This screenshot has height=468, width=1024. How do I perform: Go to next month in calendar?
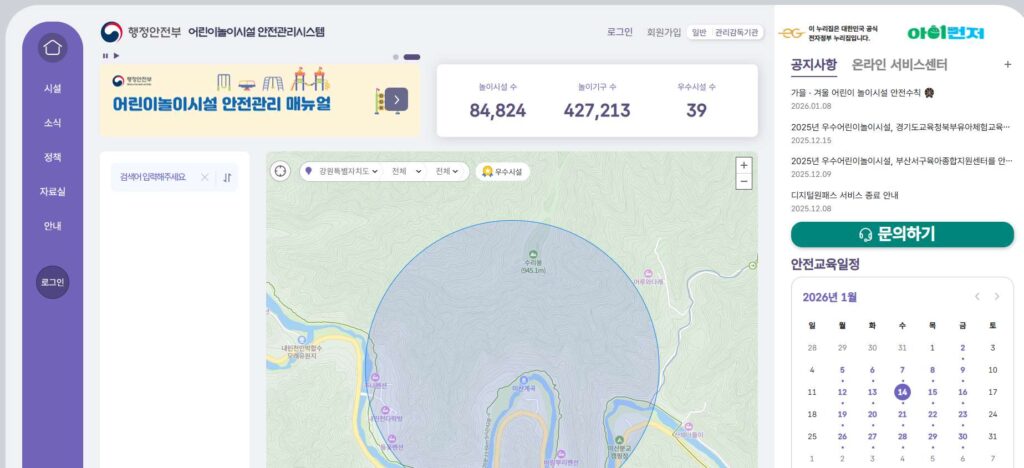996,296
